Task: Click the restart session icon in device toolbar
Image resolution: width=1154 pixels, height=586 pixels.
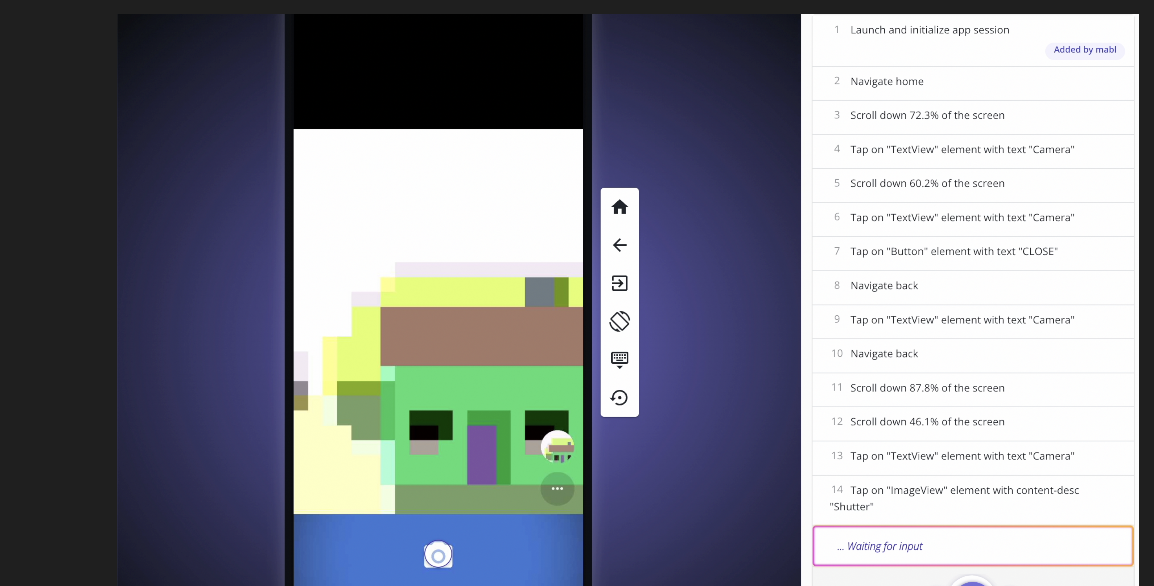Action: pos(620,398)
